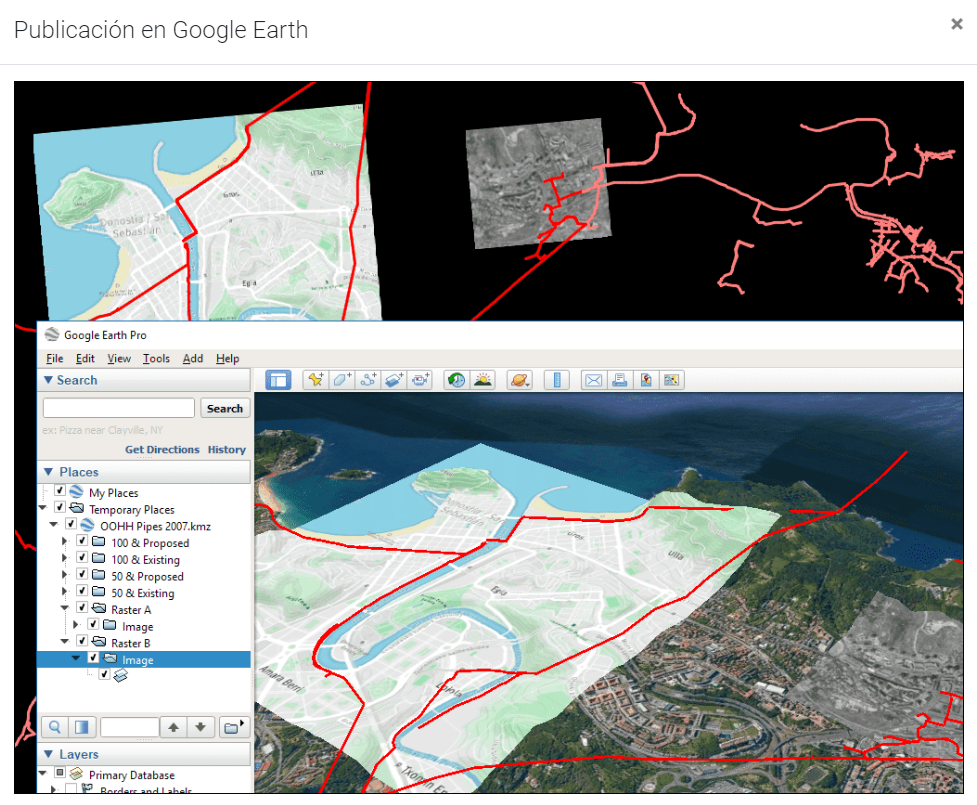
Task: Open the Help menu
Action: [x=227, y=358]
